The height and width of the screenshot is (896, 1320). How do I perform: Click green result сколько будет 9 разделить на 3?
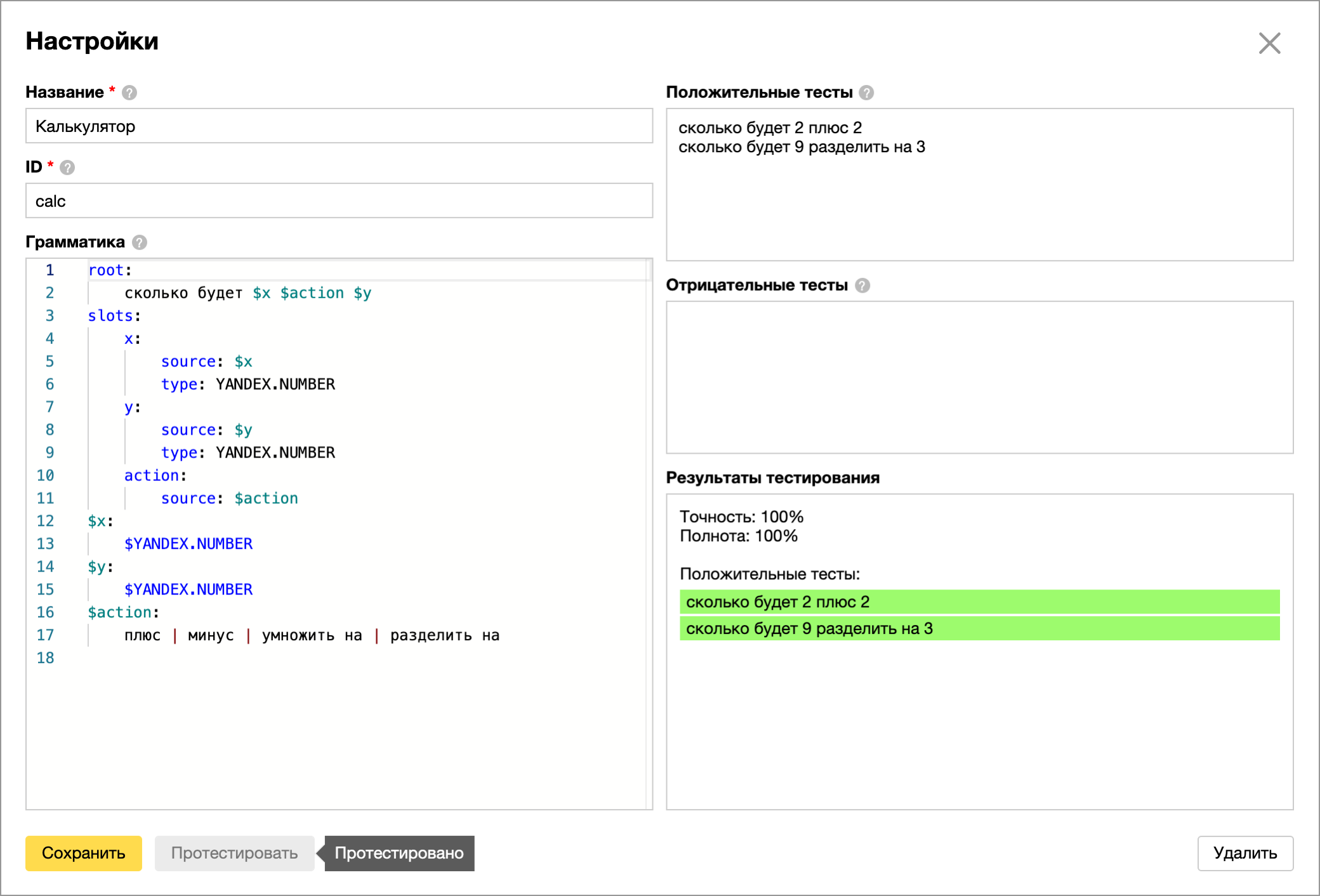(x=979, y=628)
